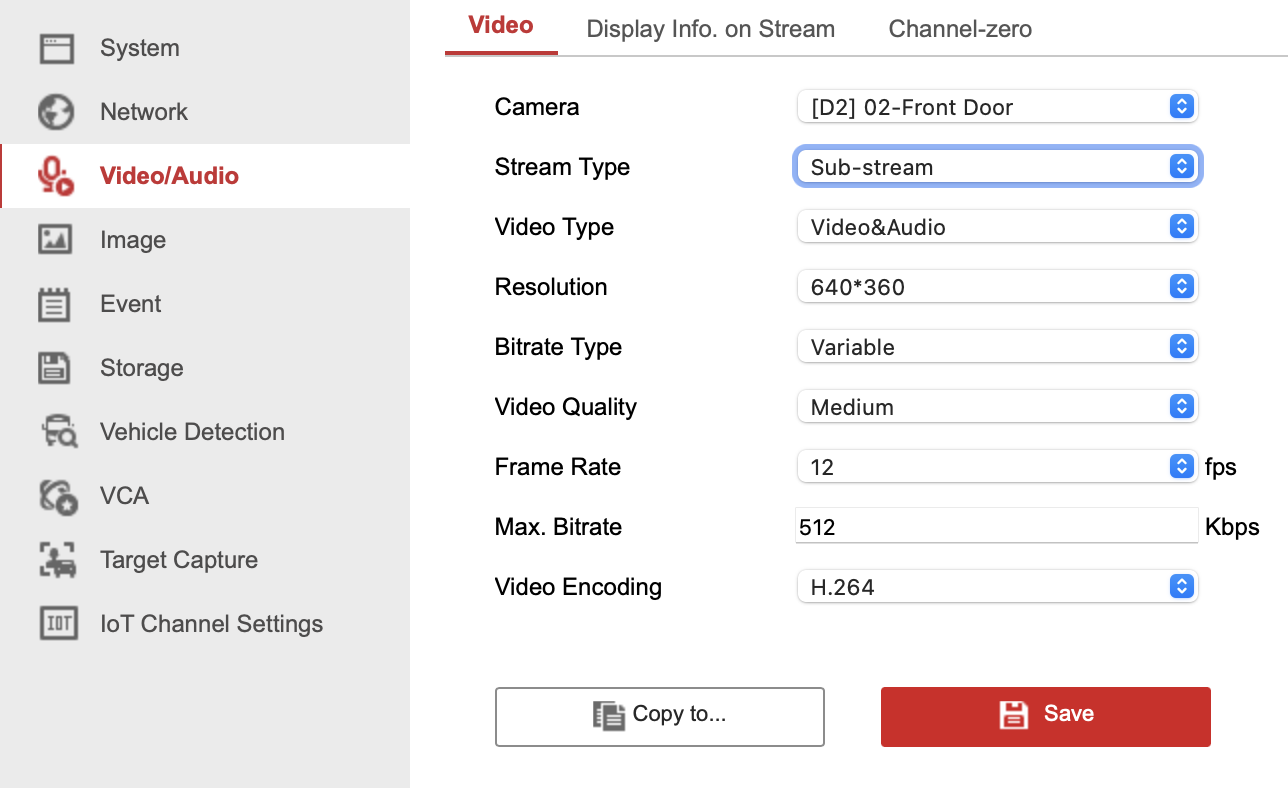Viewport: 1288px width, 788px height.
Task: Expand the Stream Type dropdown
Action: (x=997, y=167)
